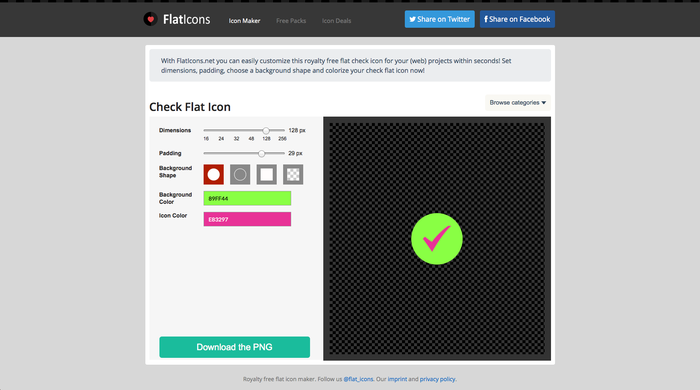Viewport: 700px width, 390px height.
Task: Click the Check Flat Icon heading
Action: tap(190, 107)
